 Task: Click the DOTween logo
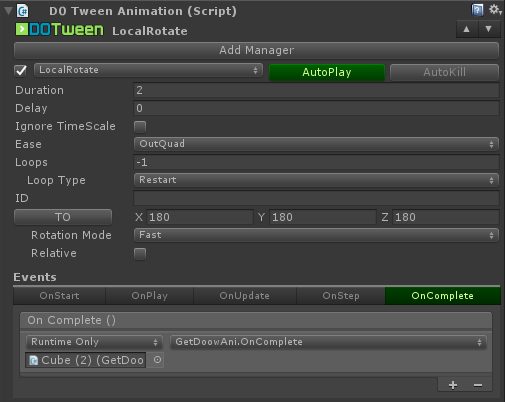(60, 30)
